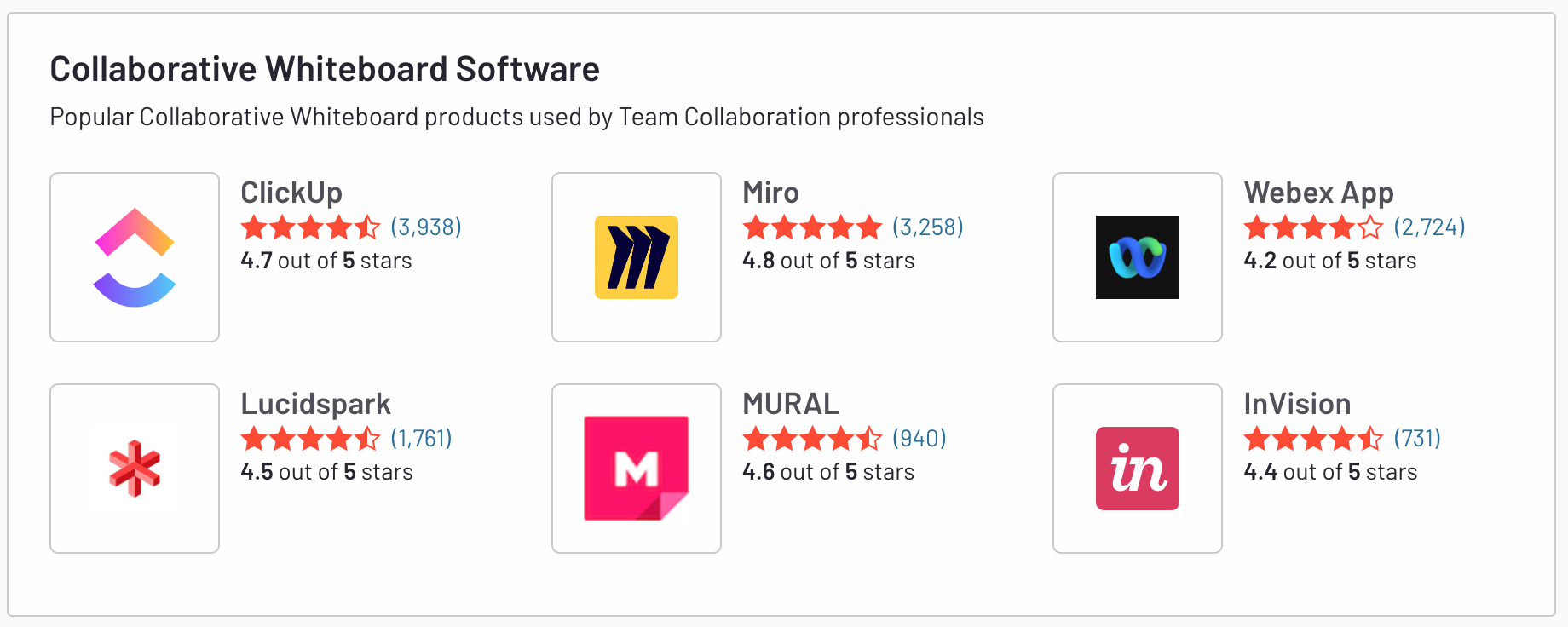Open the ClickUp product name link

pyautogui.click(x=291, y=193)
